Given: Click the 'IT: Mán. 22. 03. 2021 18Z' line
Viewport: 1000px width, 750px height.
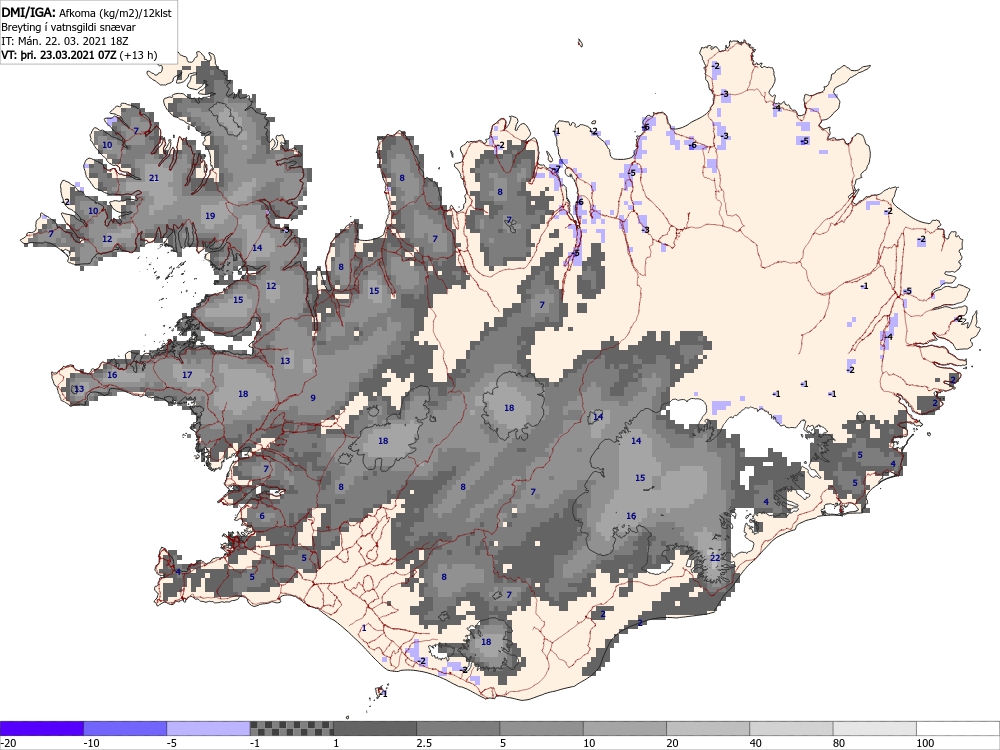Looking at the screenshot, I should [x=65, y=41].
